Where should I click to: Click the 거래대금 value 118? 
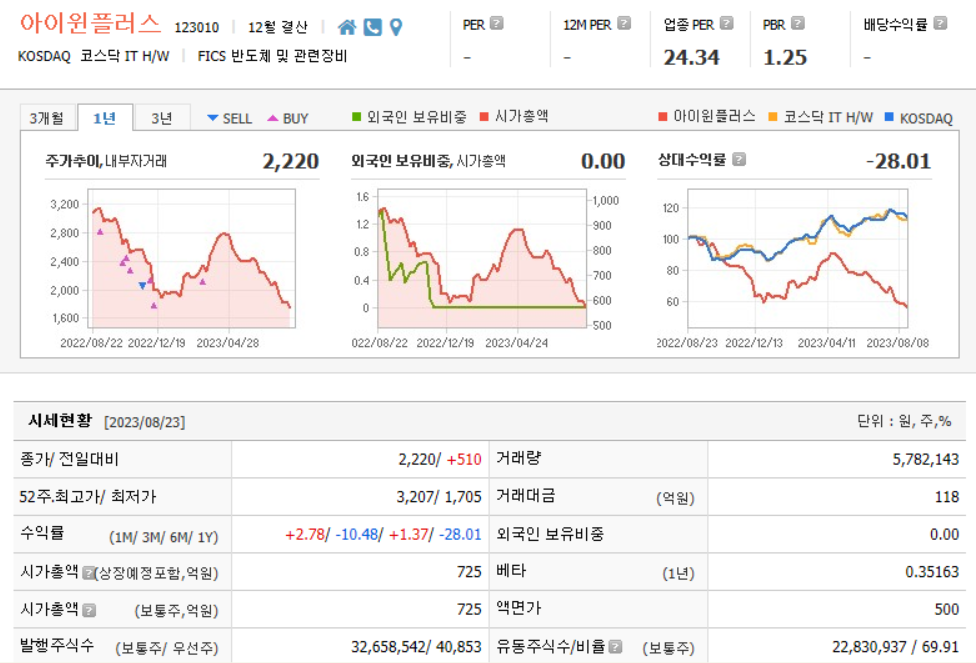coord(947,497)
